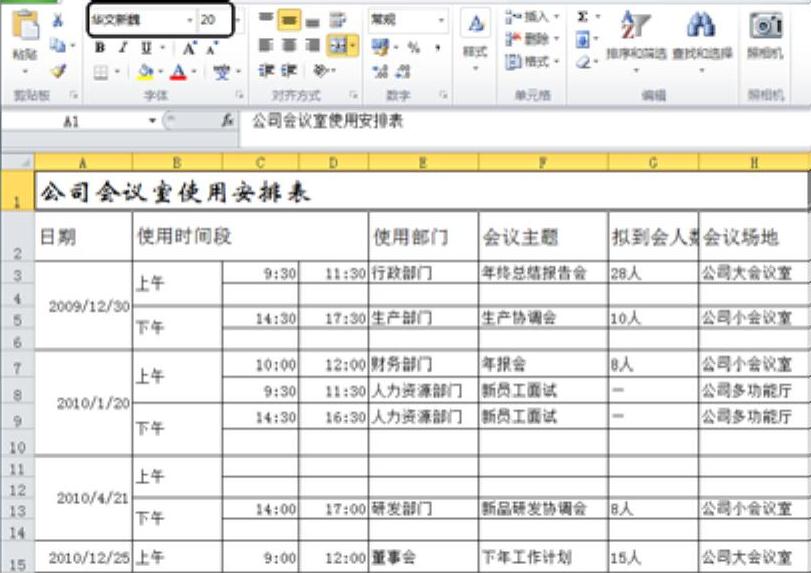The height and width of the screenshot is (573, 811).
Task: Click the text Orientation icon
Action: click(321, 71)
